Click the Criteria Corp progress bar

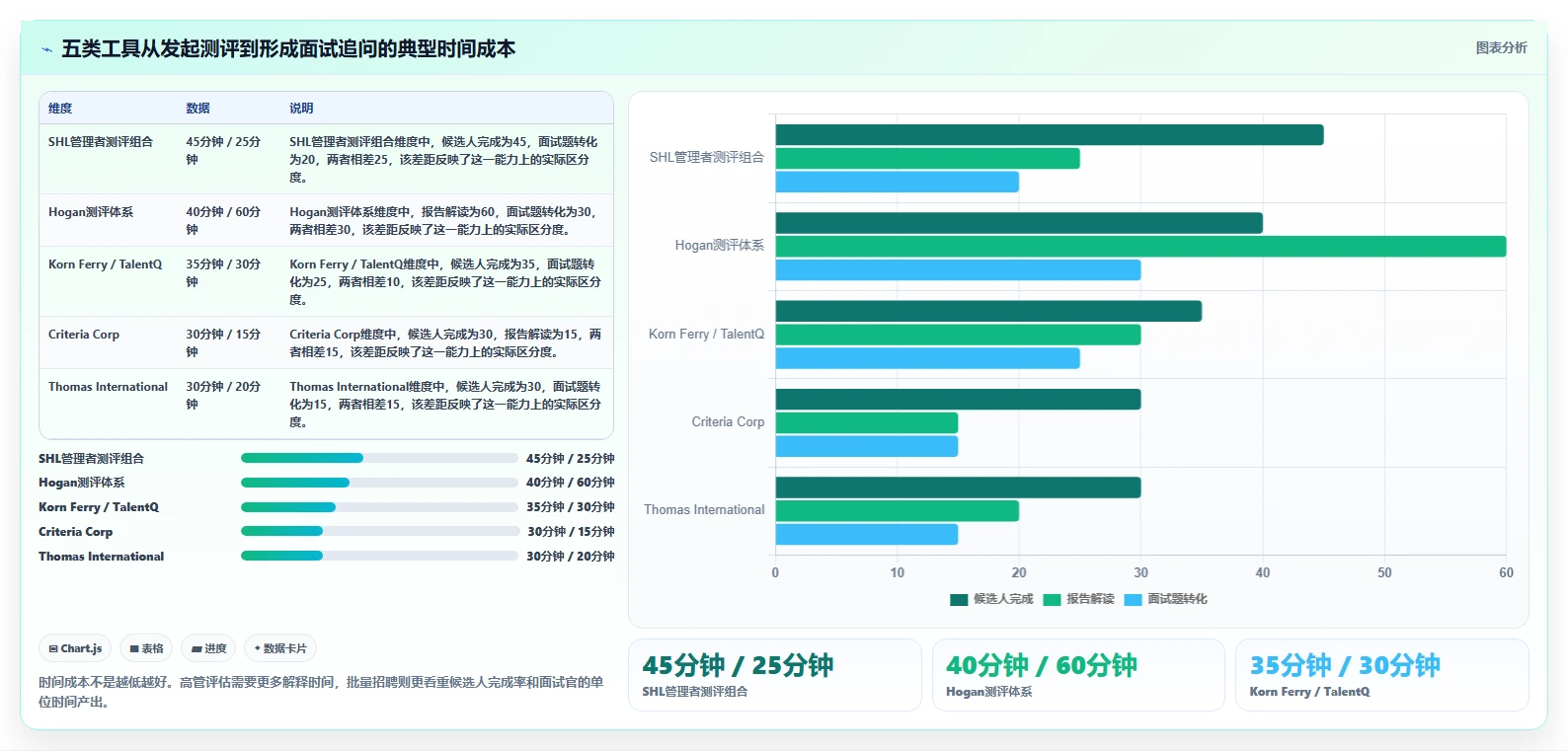(379, 531)
